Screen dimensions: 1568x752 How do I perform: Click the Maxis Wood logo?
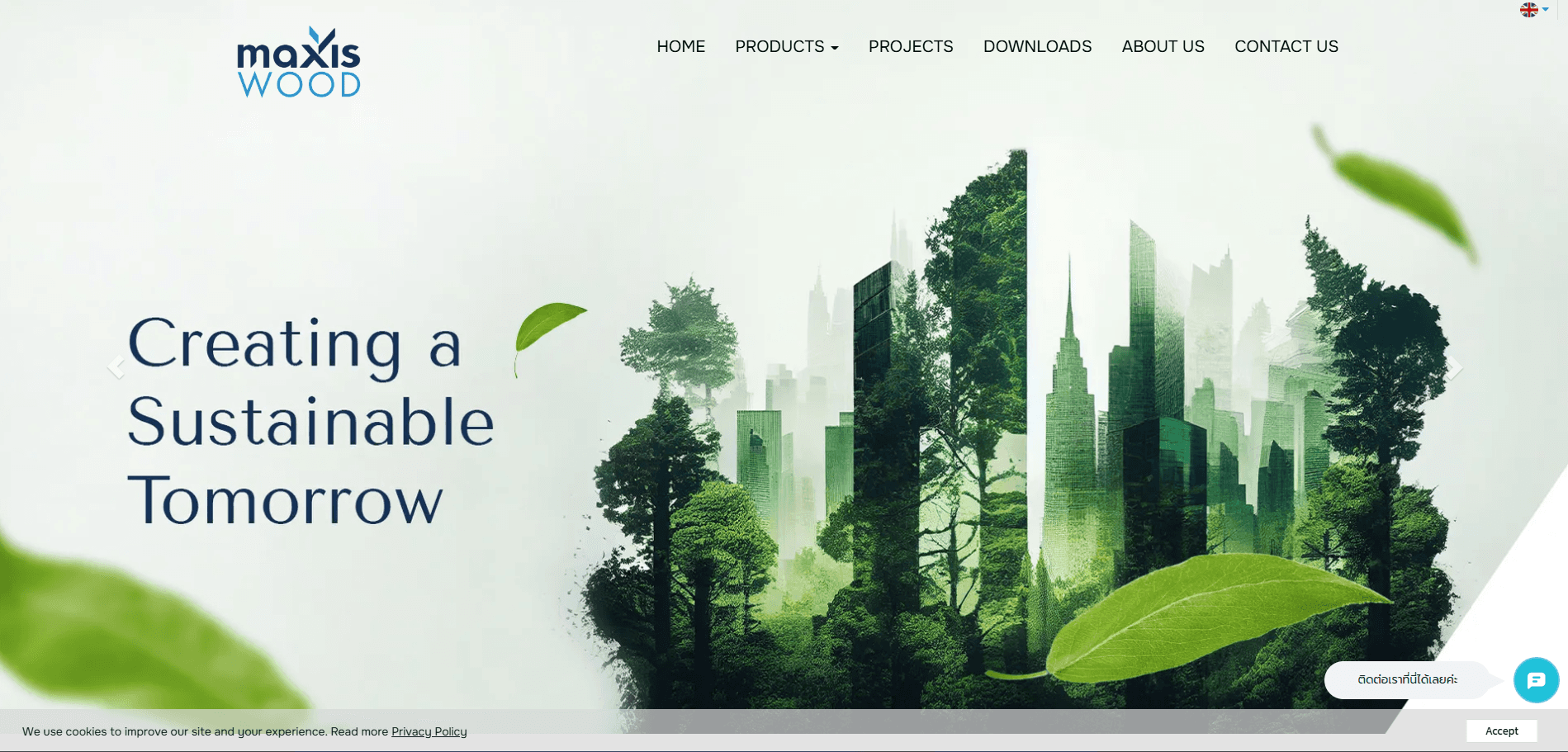(x=299, y=63)
